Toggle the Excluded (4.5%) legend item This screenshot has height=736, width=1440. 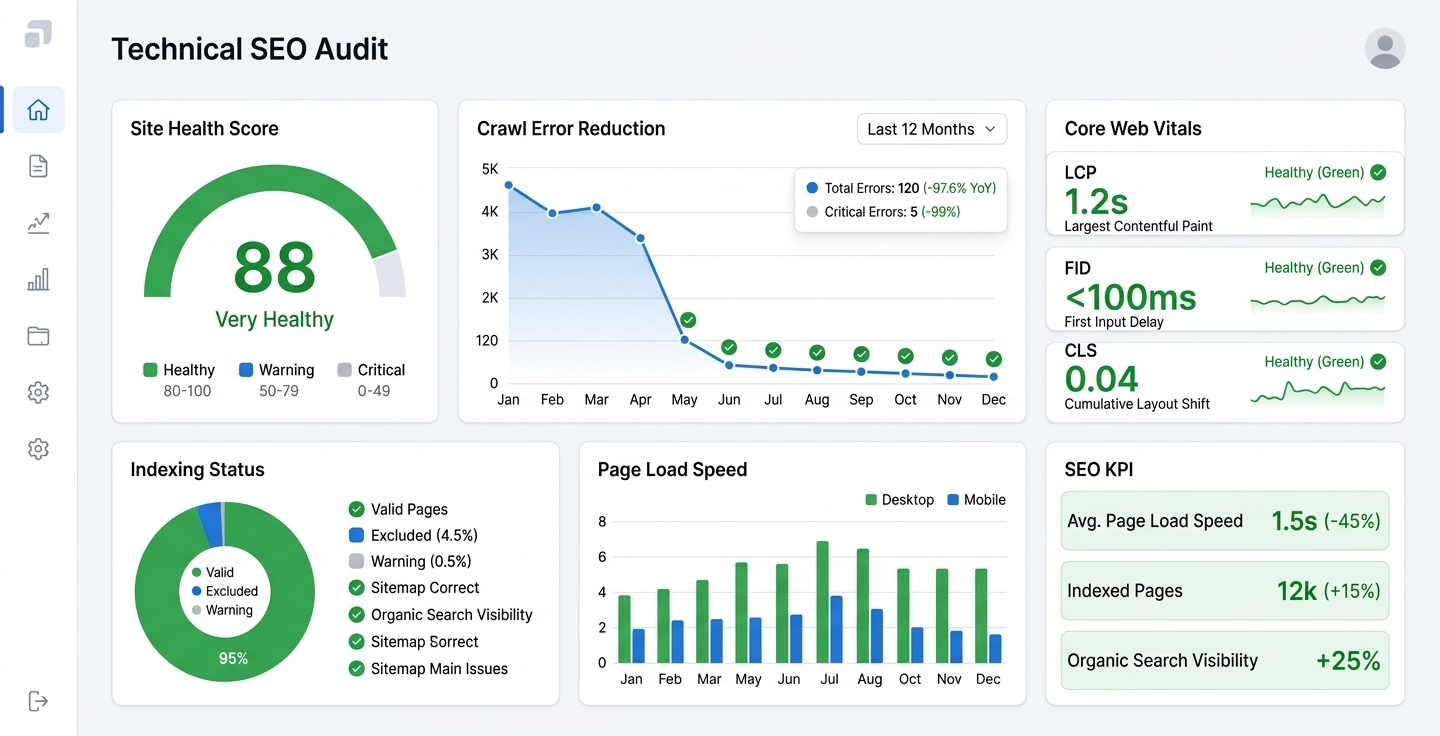413,535
